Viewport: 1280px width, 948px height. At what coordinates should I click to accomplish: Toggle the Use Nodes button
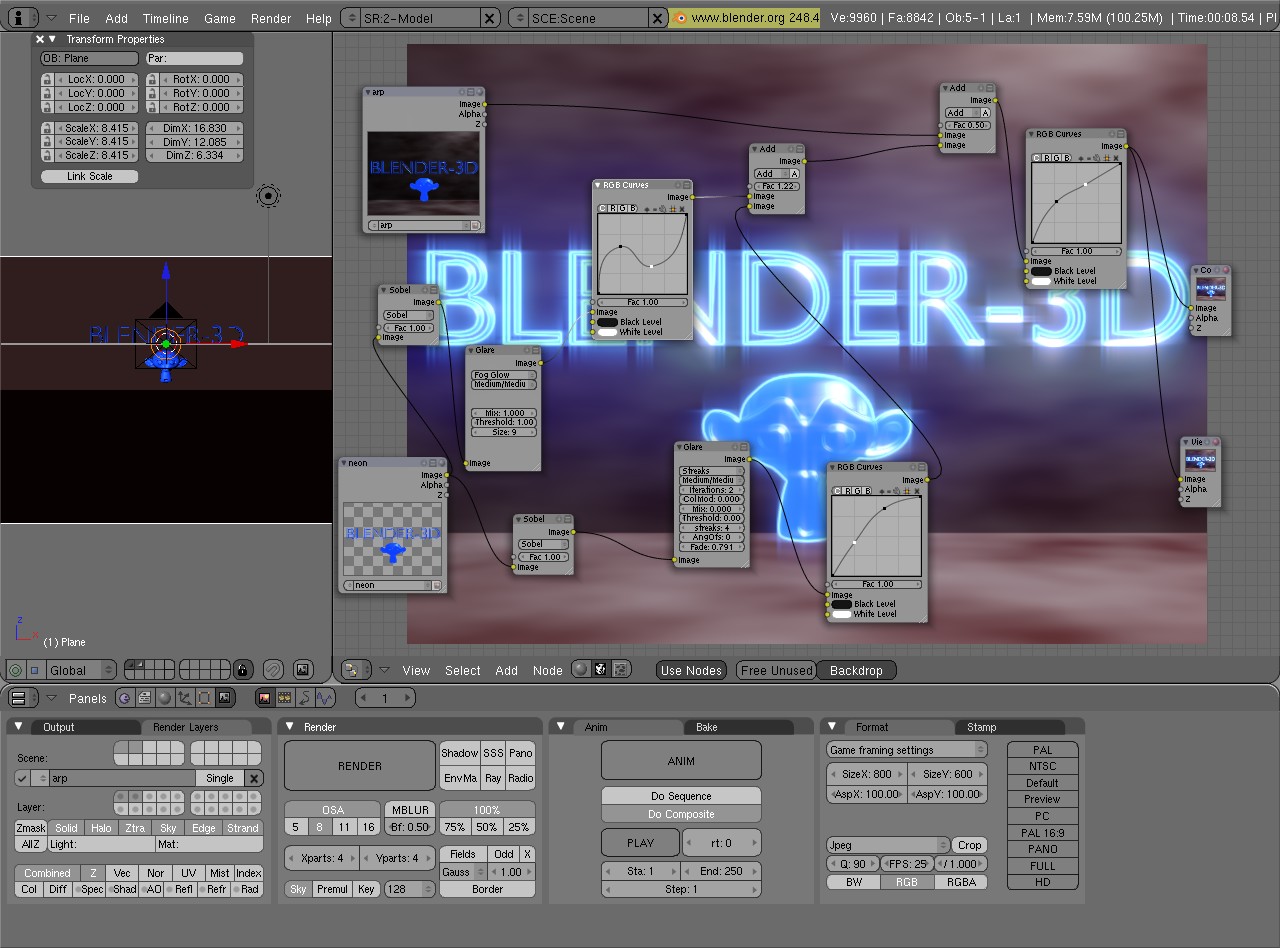click(691, 670)
